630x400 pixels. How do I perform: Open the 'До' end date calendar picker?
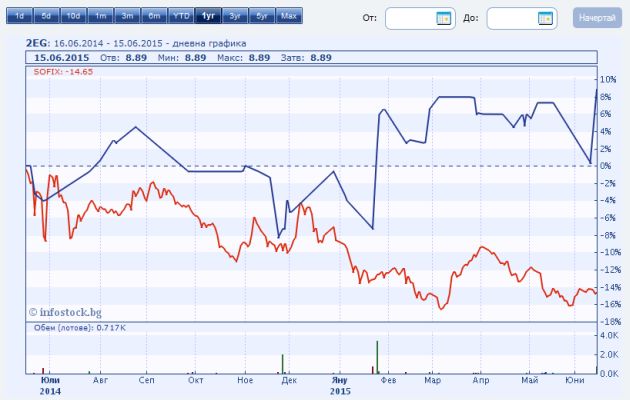pos(545,18)
